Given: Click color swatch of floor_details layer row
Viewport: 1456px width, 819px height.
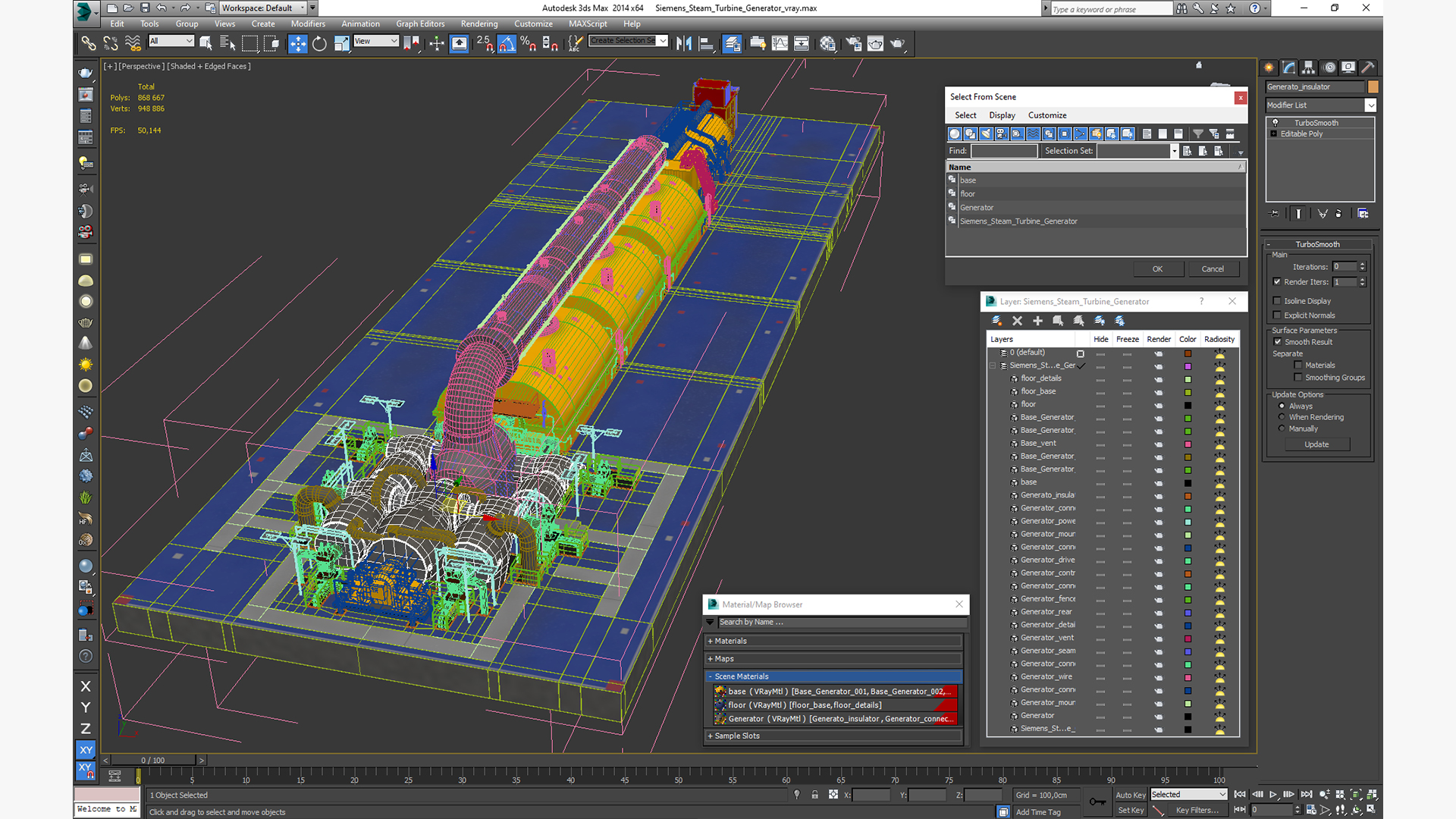Looking at the screenshot, I should tap(1188, 379).
